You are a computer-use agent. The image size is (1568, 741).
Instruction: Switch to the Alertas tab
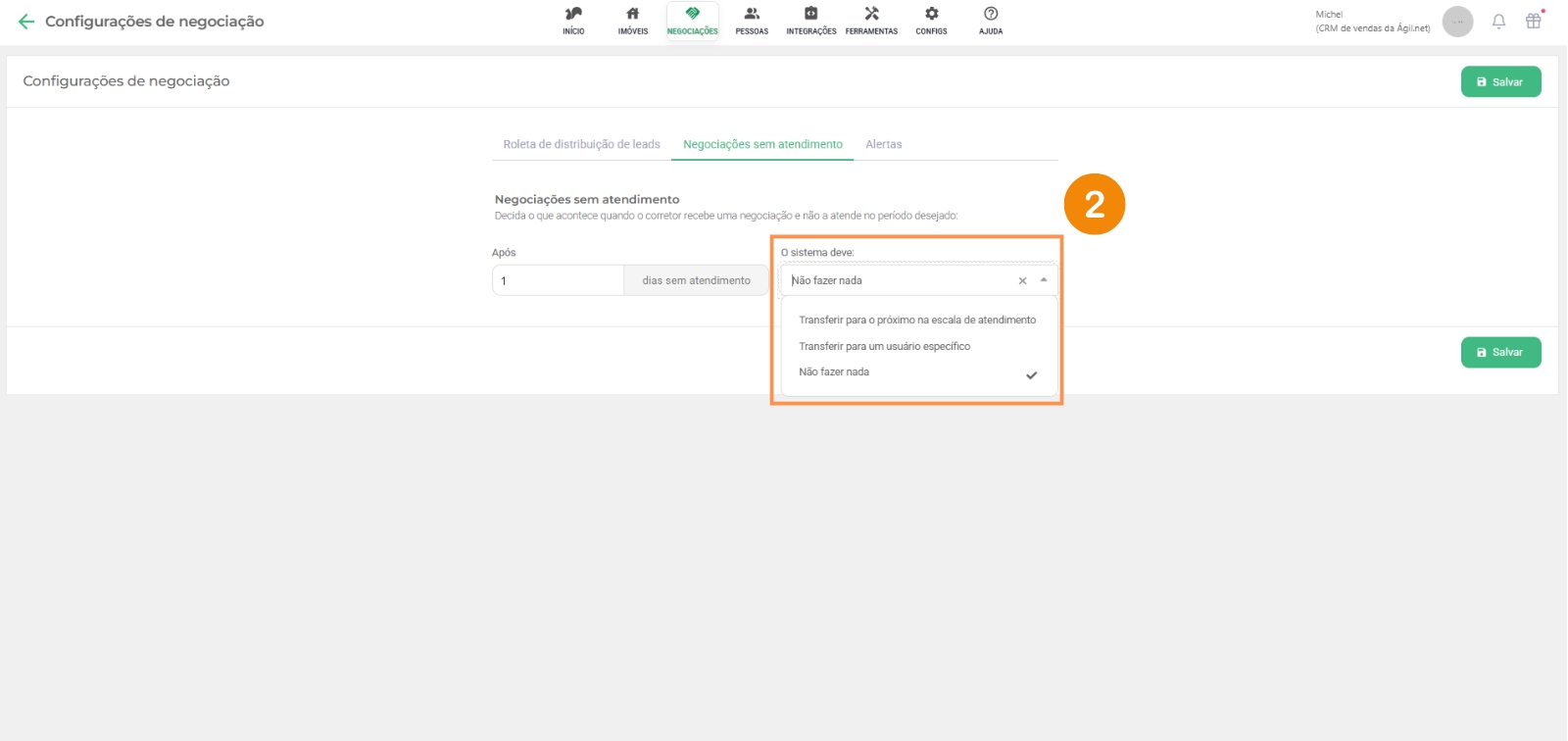pyautogui.click(x=883, y=144)
